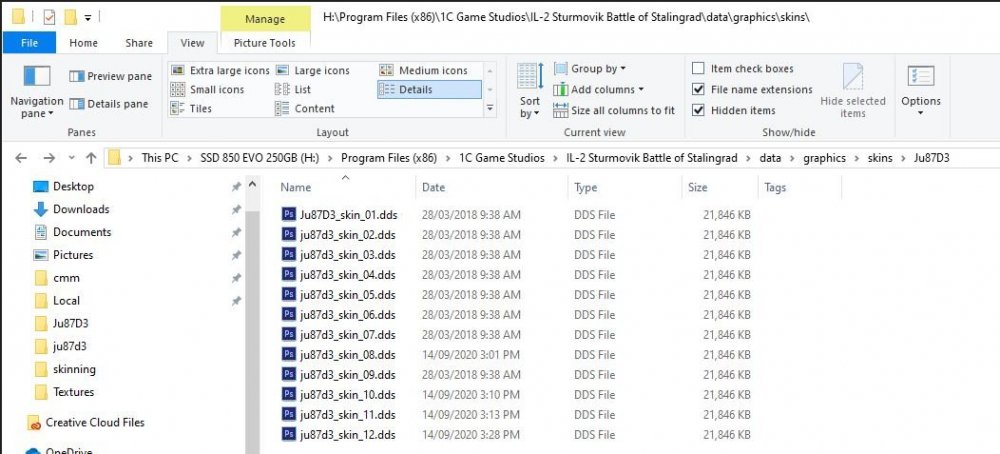Select file Ju87D3_skin_01.dds icon
Screen dimensions: 1000x454
point(289,215)
